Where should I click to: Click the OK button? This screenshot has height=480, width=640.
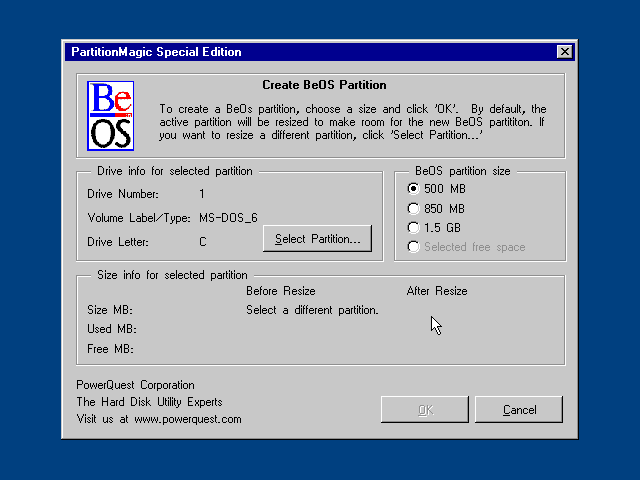click(x=424, y=409)
